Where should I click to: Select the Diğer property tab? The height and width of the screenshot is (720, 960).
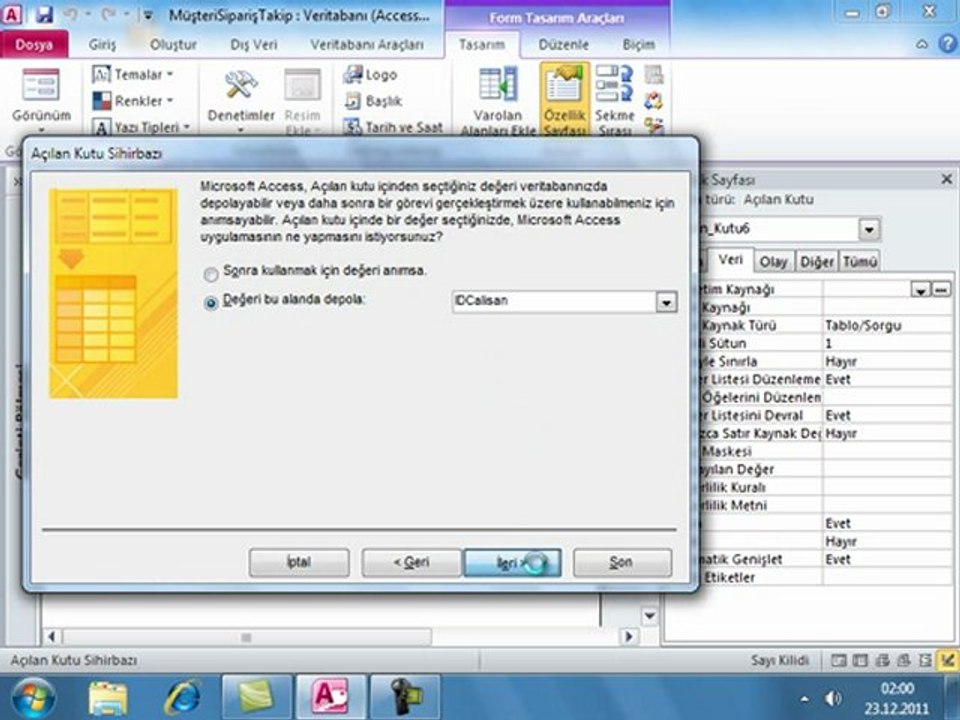(x=817, y=261)
